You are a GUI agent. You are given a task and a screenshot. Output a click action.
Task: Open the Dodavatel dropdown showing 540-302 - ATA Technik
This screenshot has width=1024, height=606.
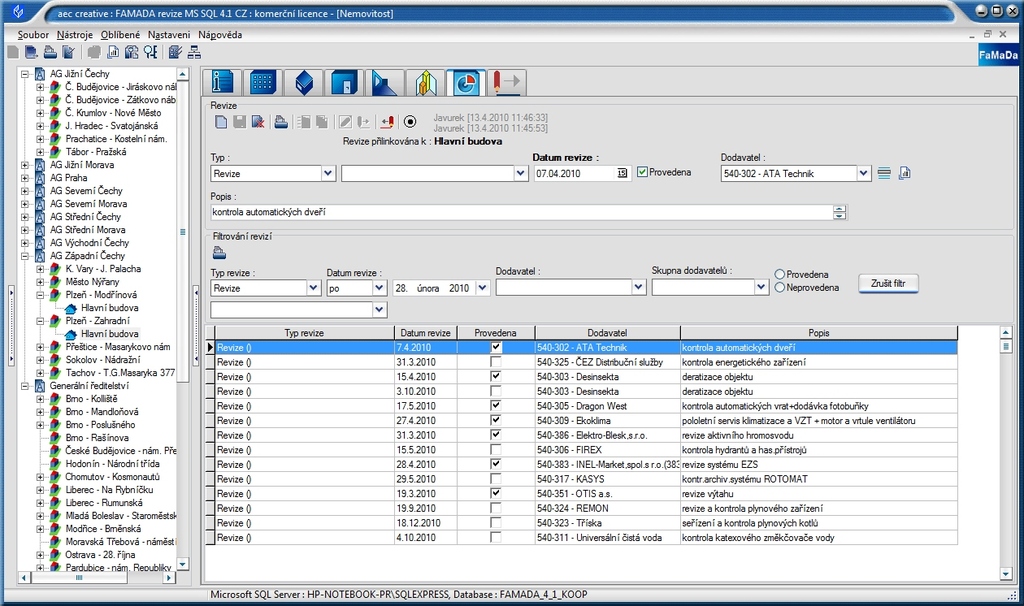[x=863, y=173]
